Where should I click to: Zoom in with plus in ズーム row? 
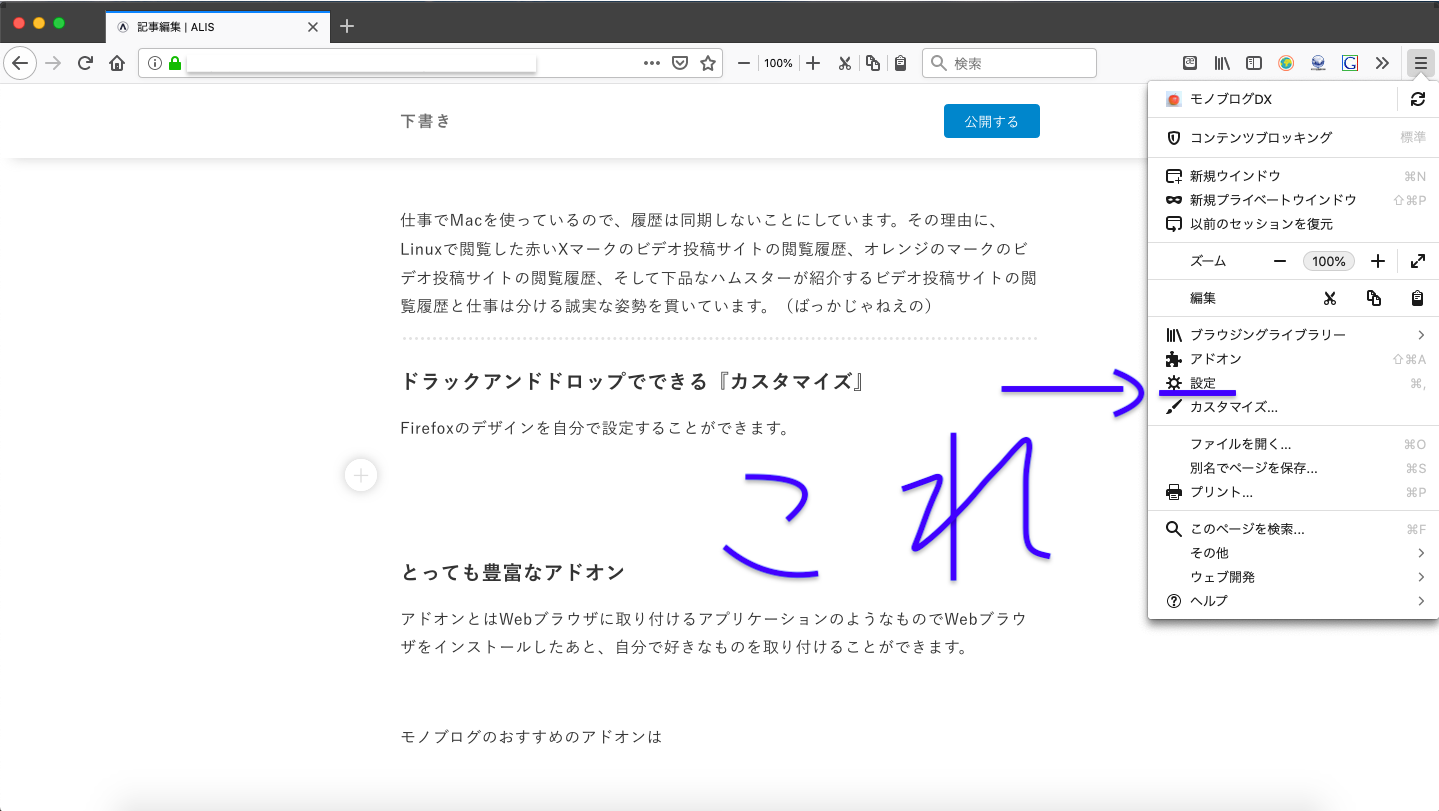(1377, 261)
